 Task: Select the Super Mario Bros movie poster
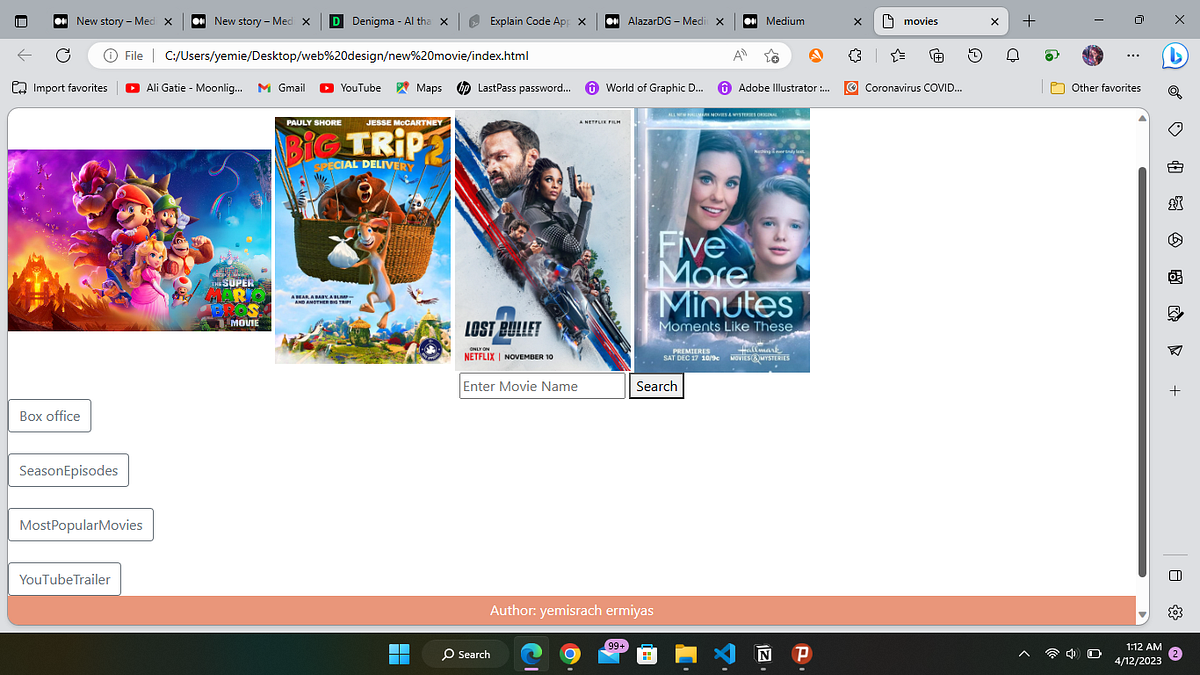tap(139, 239)
